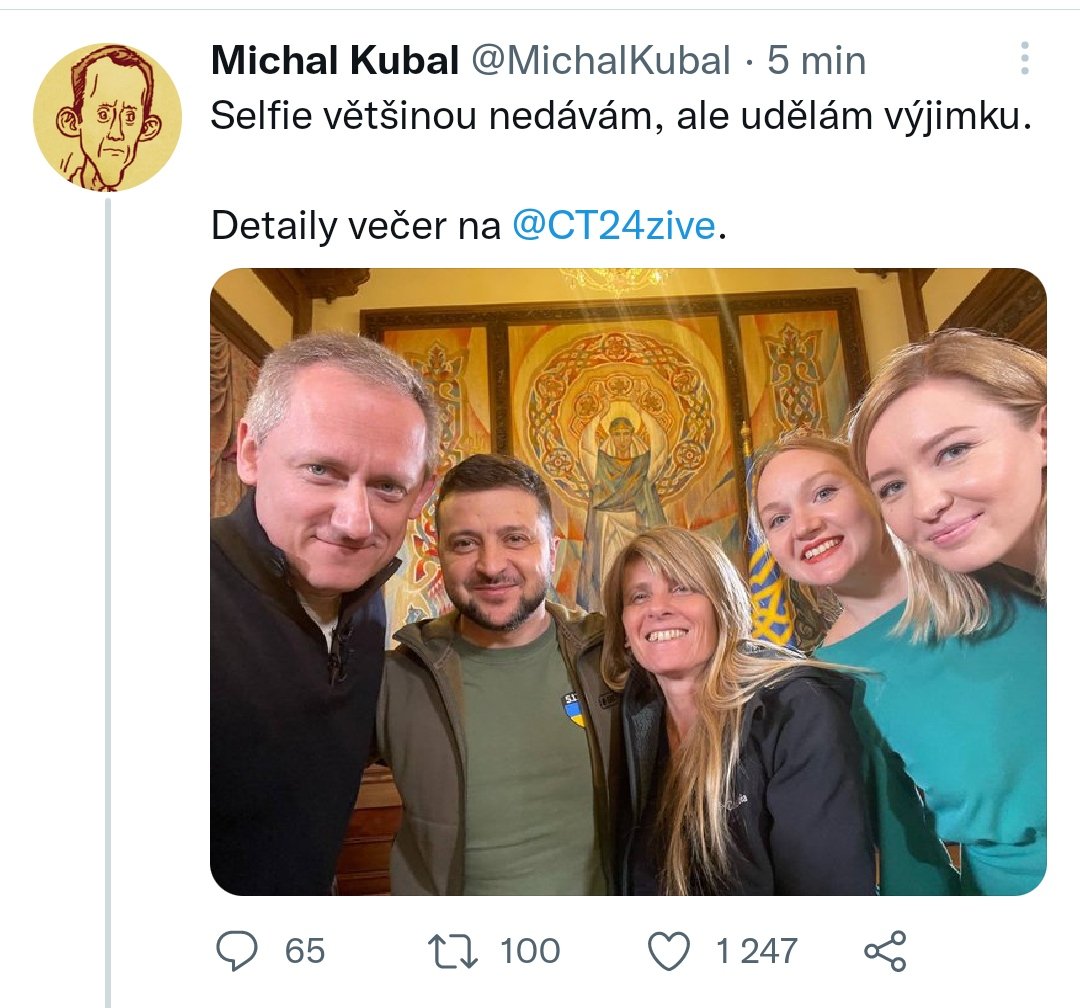
Task: Click the retweet count 100
Action: tap(530, 951)
